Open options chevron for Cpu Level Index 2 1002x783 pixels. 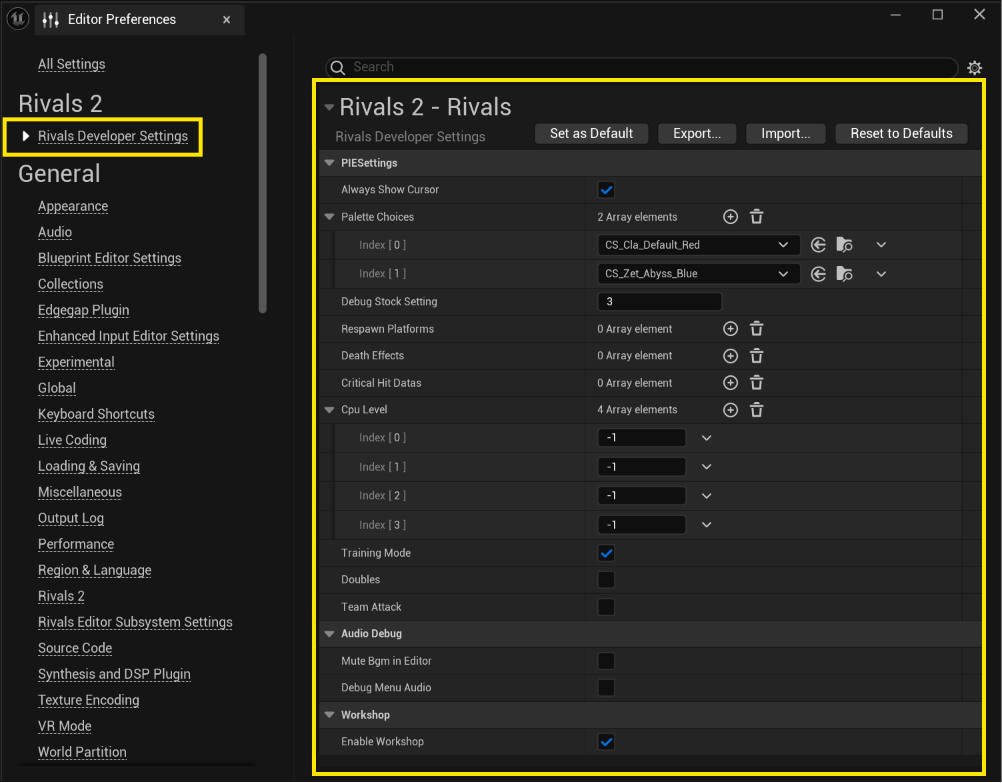click(x=706, y=496)
